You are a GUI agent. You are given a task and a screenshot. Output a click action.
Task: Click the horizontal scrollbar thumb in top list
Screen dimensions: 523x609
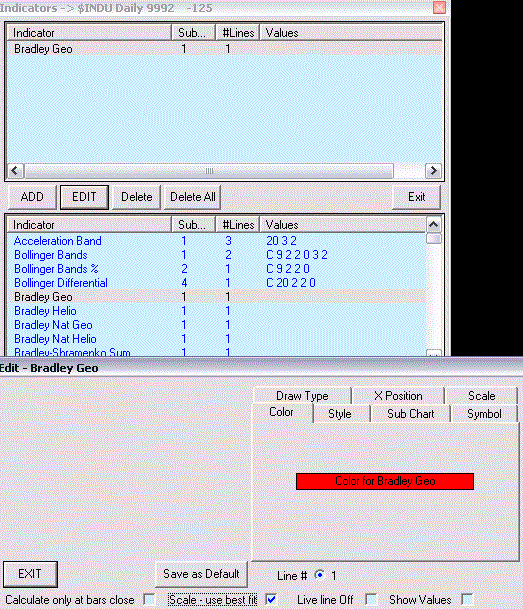tap(209, 171)
